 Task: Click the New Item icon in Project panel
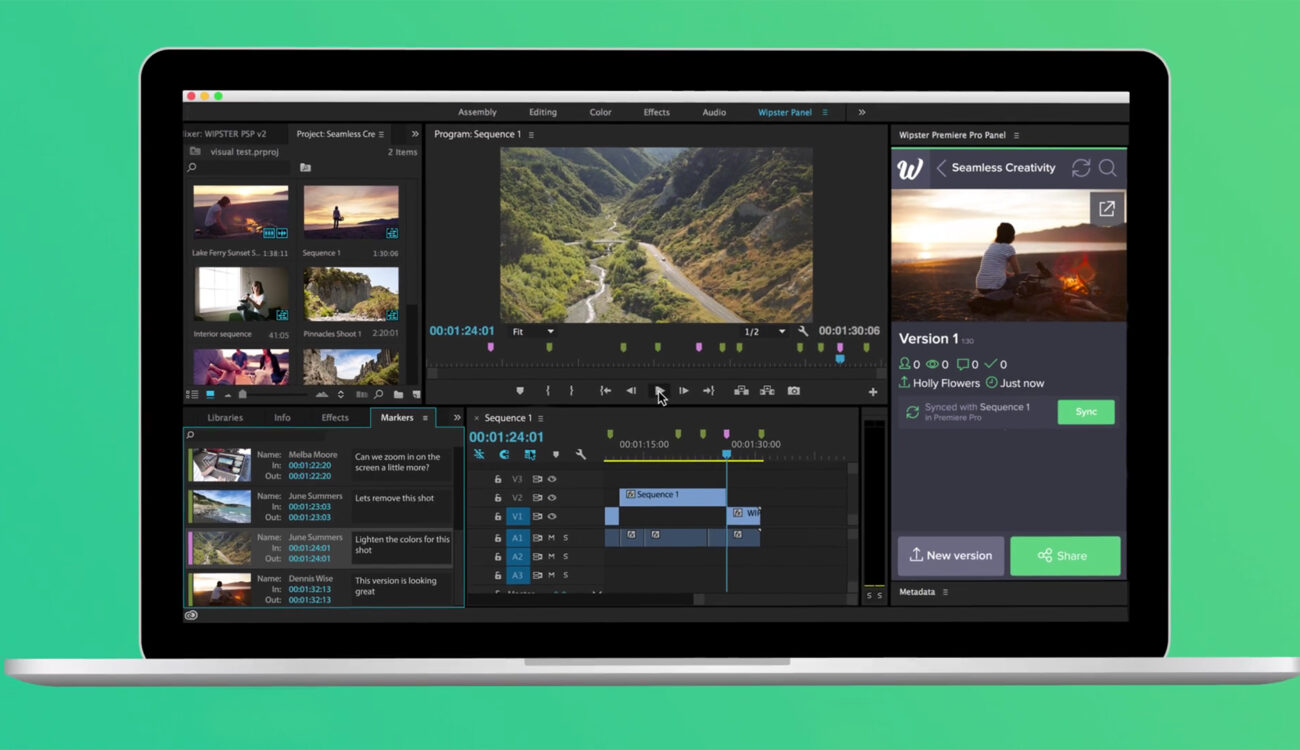pos(416,395)
